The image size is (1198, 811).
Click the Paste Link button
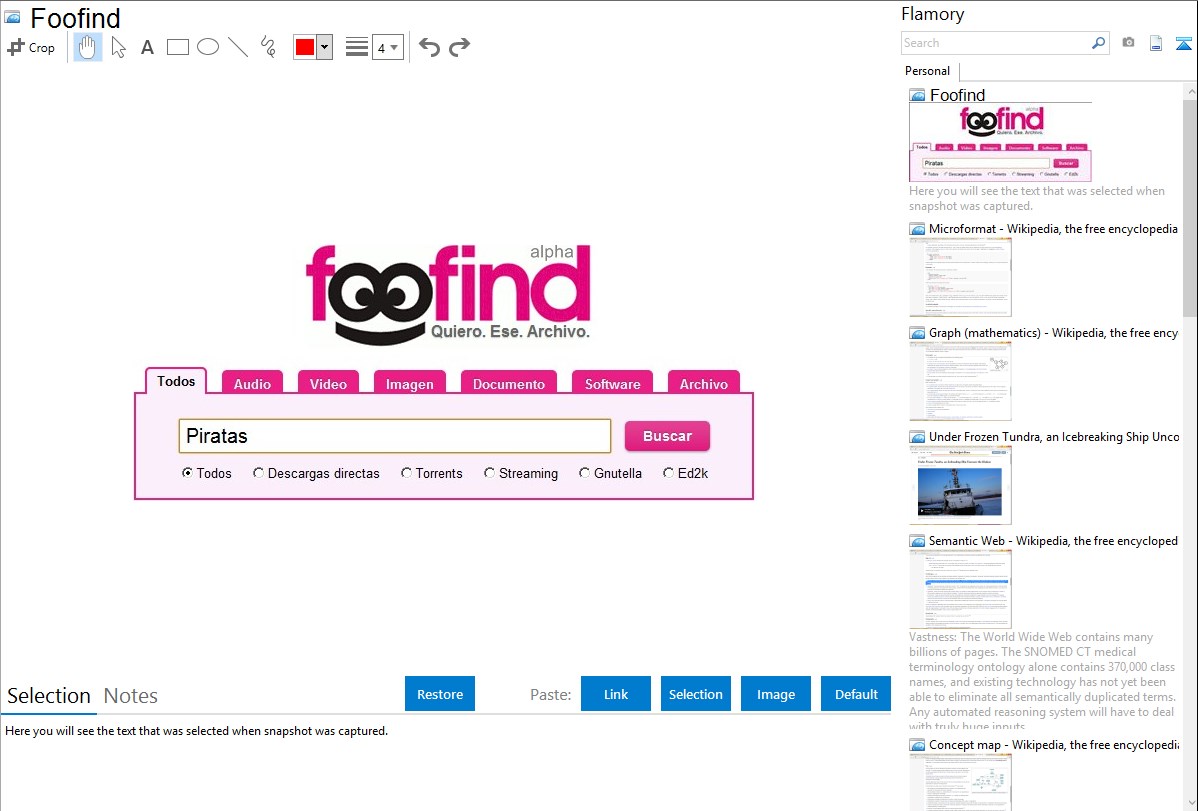(x=616, y=694)
